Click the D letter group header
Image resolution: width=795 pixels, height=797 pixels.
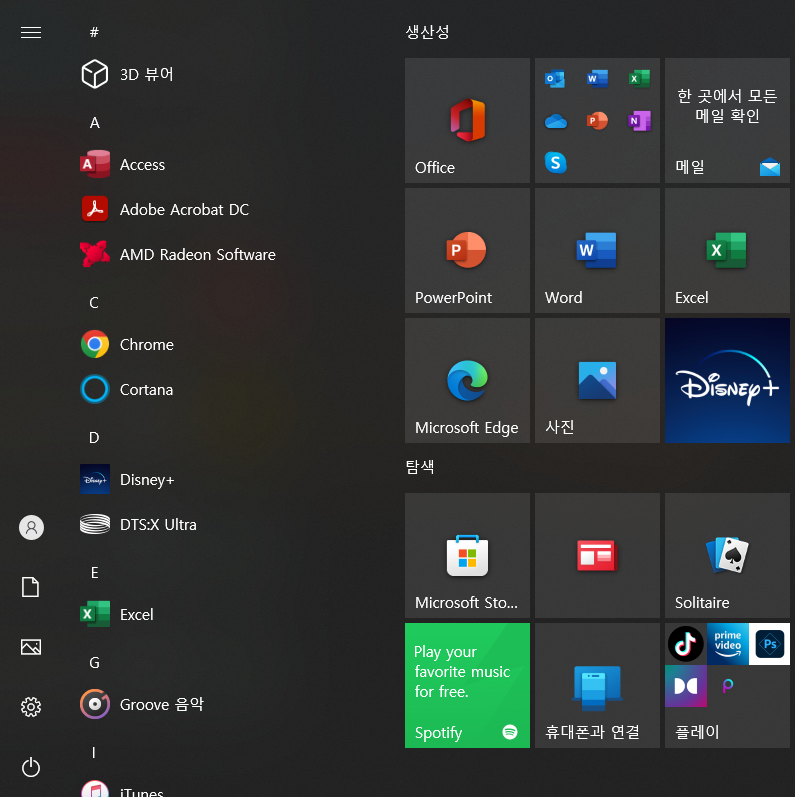pyautogui.click(x=94, y=437)
